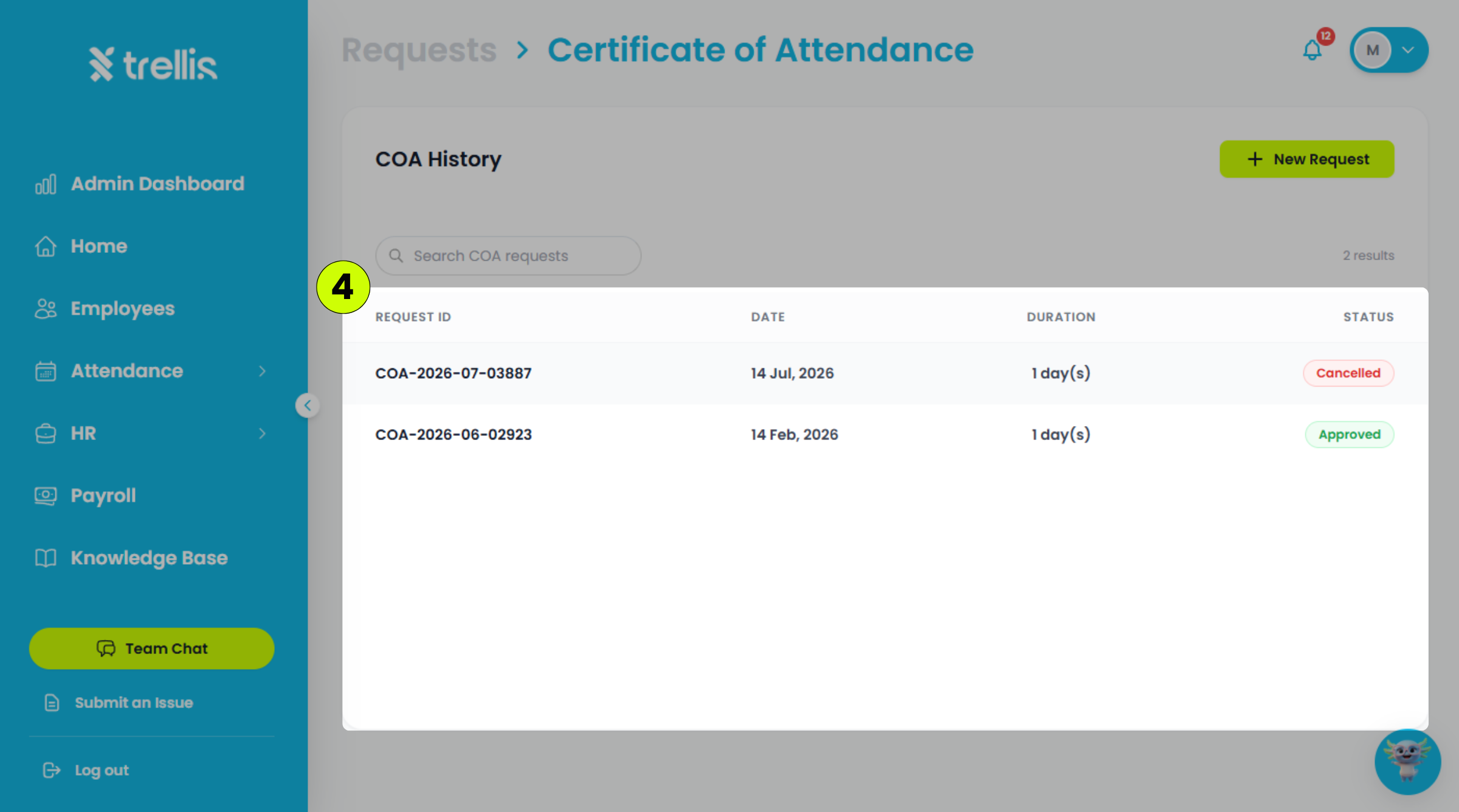Click the New Request button
Image resolution: width=1459 pixels, height=812 pixels.
(x=1306, y=159)
